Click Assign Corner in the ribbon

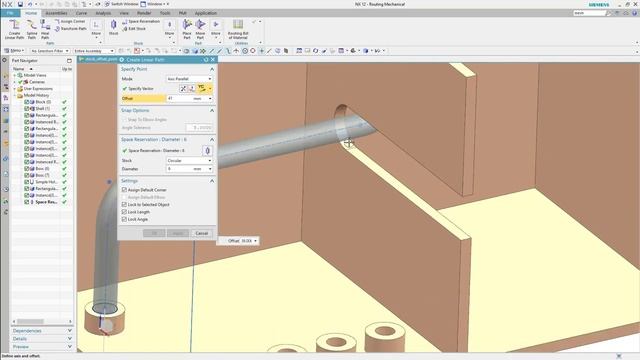(70, 21)
